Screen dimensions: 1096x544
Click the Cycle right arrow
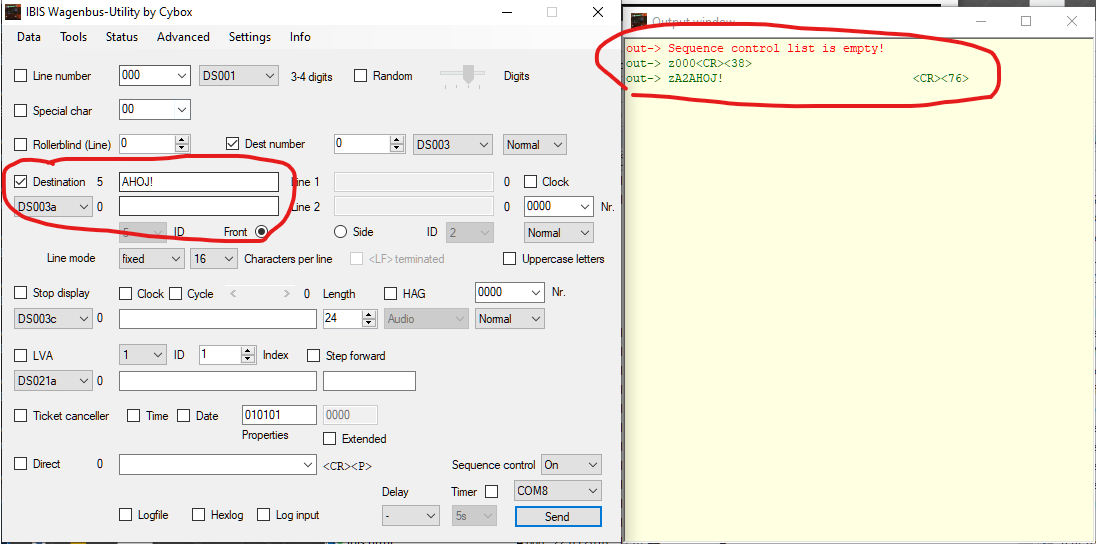(x=287, y=294)
